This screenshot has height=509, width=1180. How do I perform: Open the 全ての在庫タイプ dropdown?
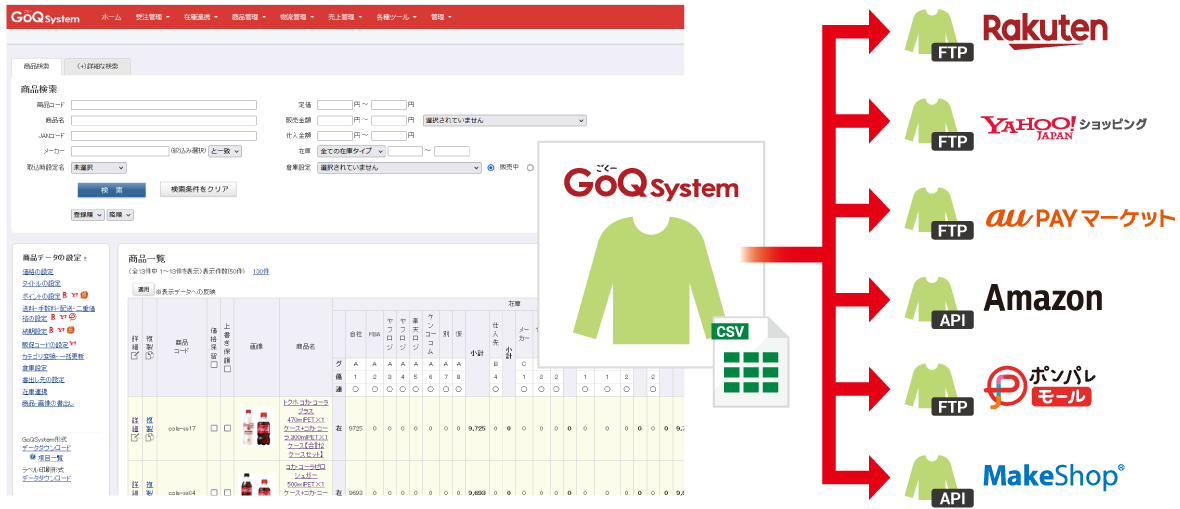[351, 151]
